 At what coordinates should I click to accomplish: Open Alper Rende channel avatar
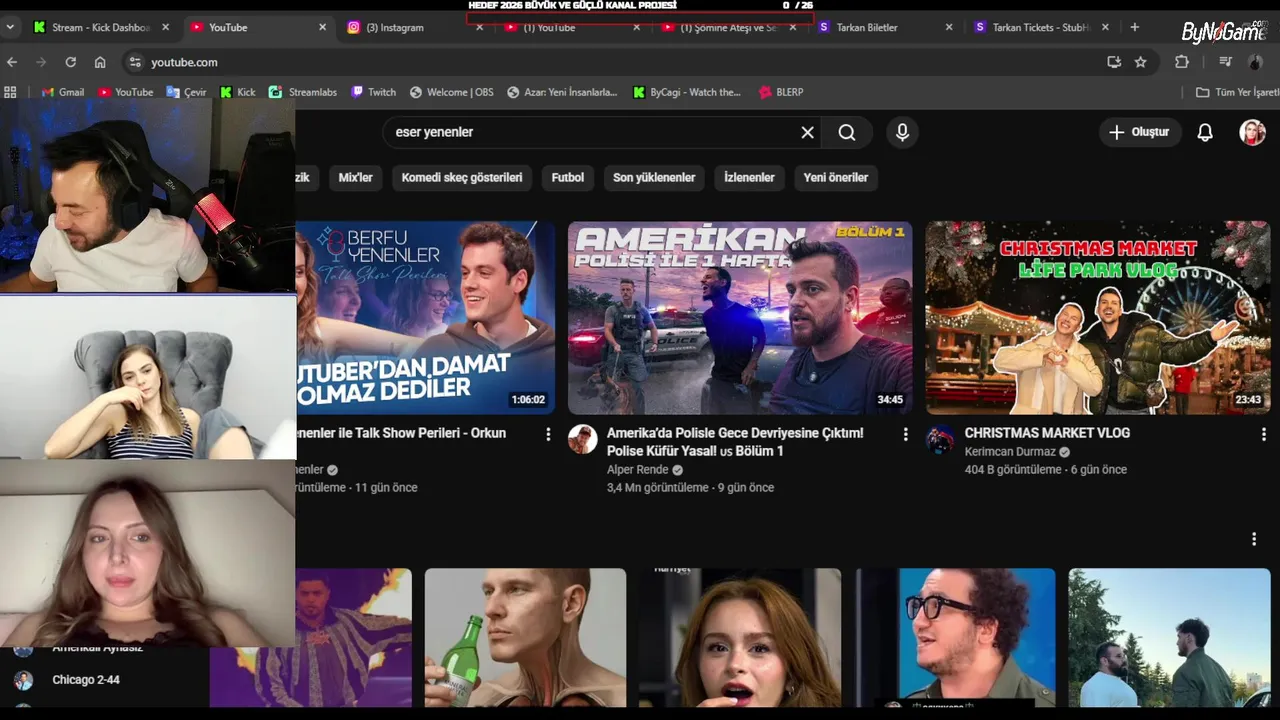(583, 438)
